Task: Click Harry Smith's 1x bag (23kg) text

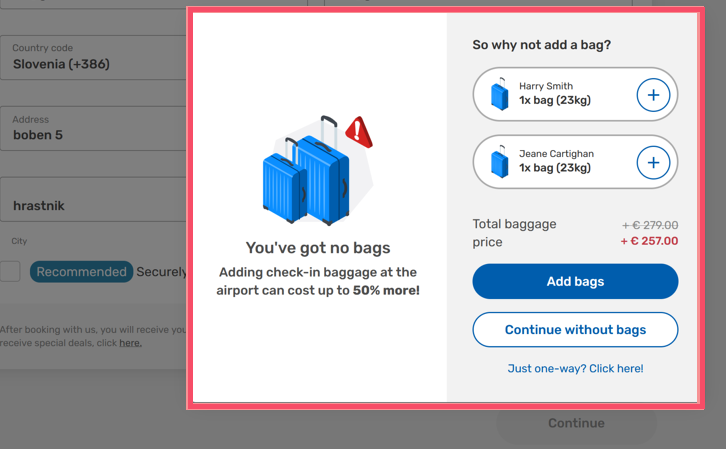Action: point(555,101)
